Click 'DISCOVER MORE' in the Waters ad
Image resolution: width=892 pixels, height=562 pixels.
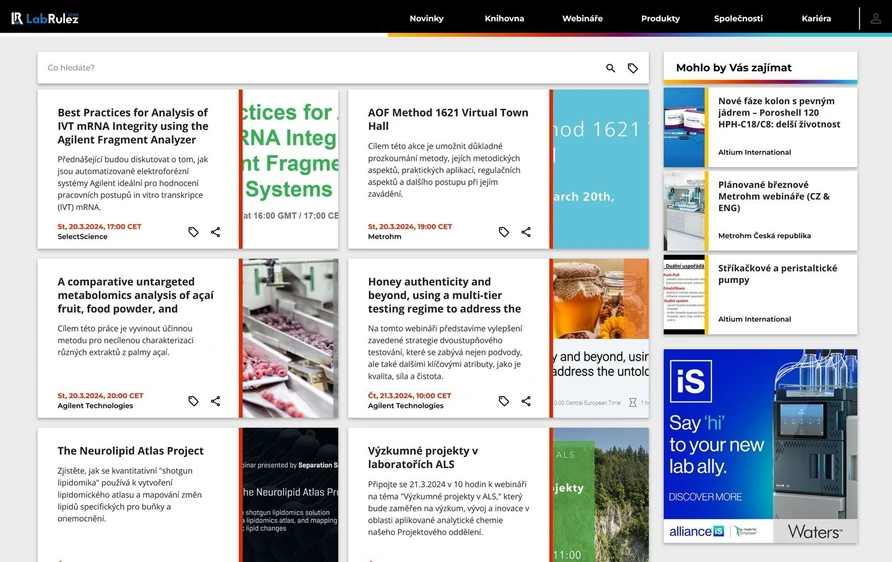(x=705, y=497)
